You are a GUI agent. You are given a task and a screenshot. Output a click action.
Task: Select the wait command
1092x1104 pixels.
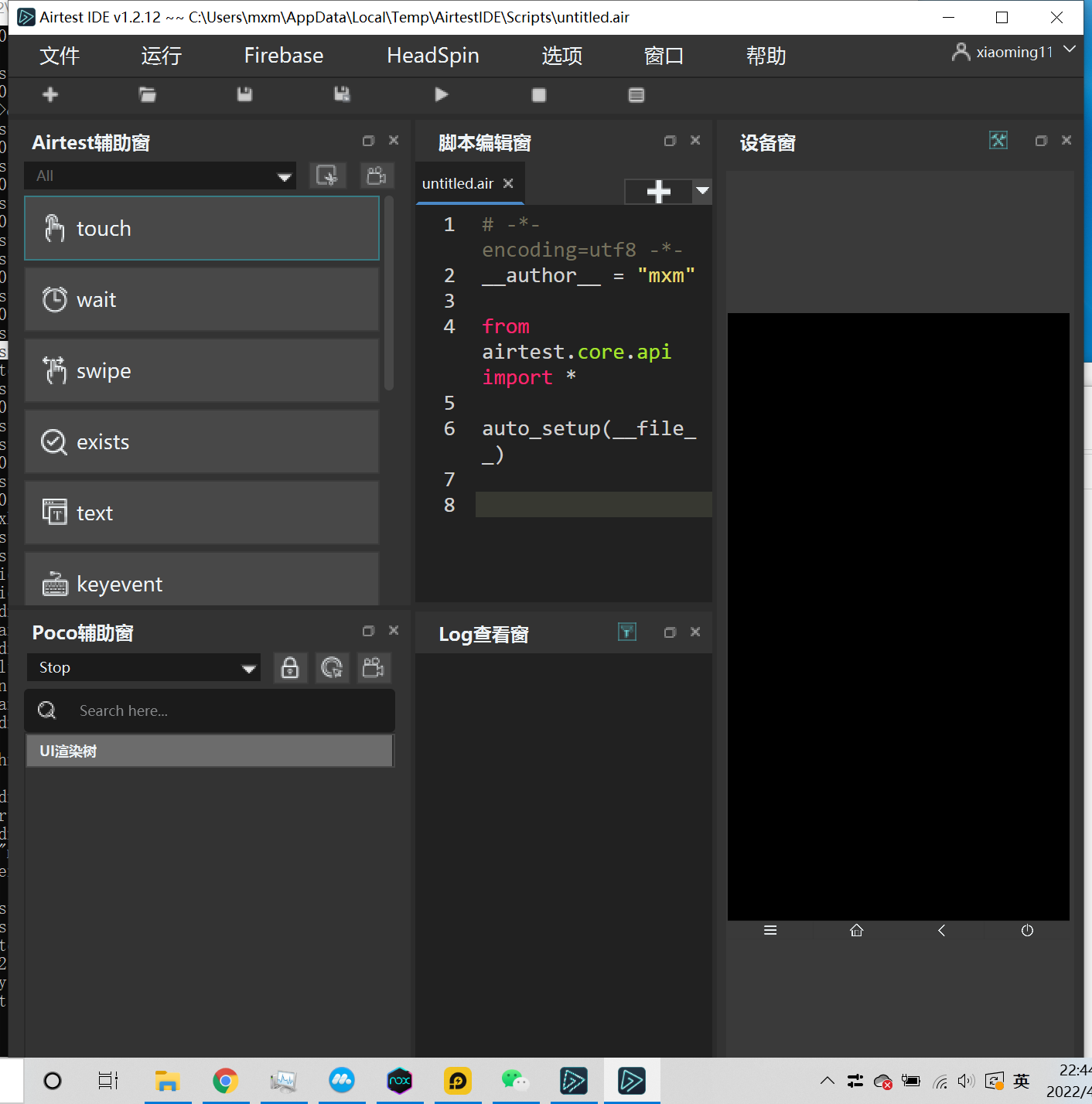[x=202, y=299]
